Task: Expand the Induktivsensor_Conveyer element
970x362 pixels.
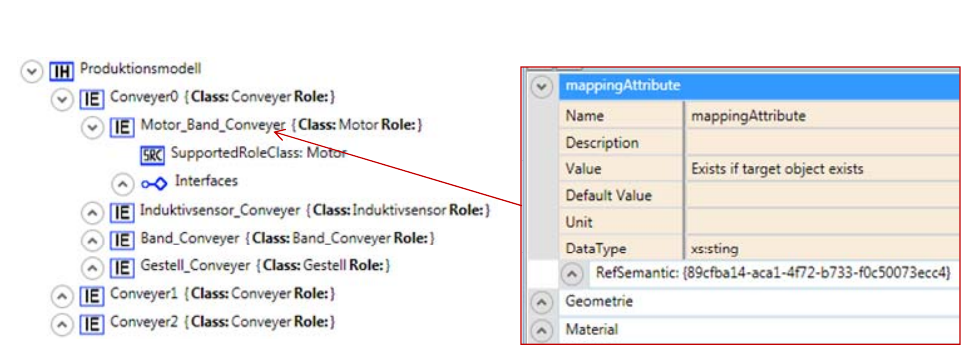Action: coord(92,212)
